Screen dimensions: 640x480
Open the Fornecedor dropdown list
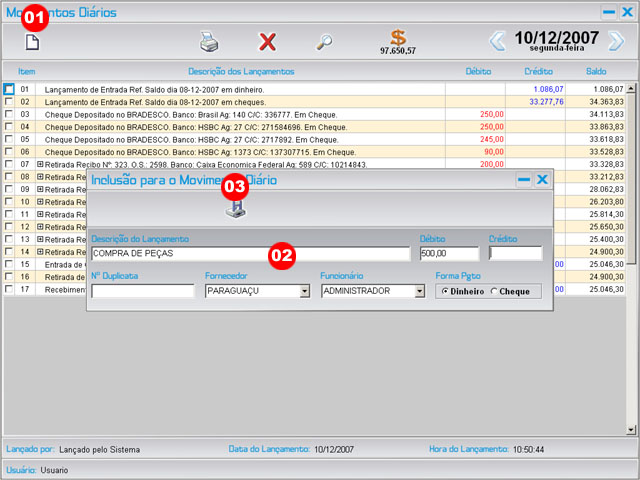(x=304, y=291)
